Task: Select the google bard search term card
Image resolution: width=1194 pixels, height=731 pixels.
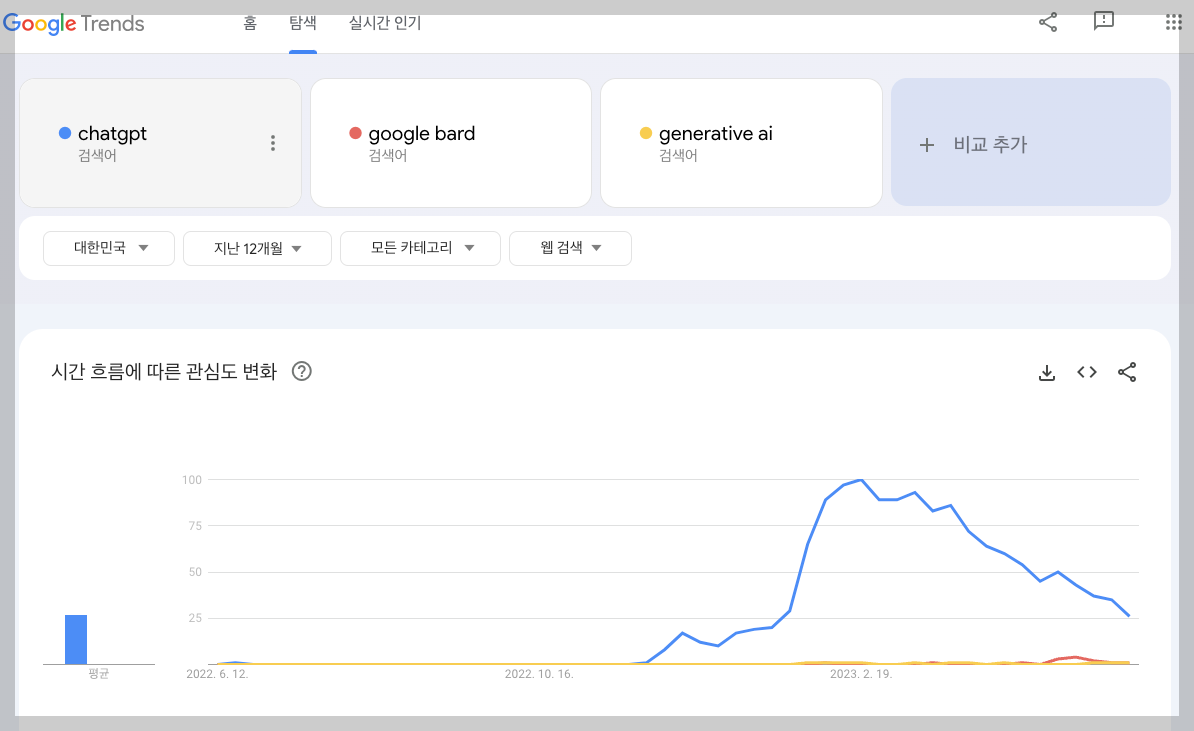Action: pos(451,142)
